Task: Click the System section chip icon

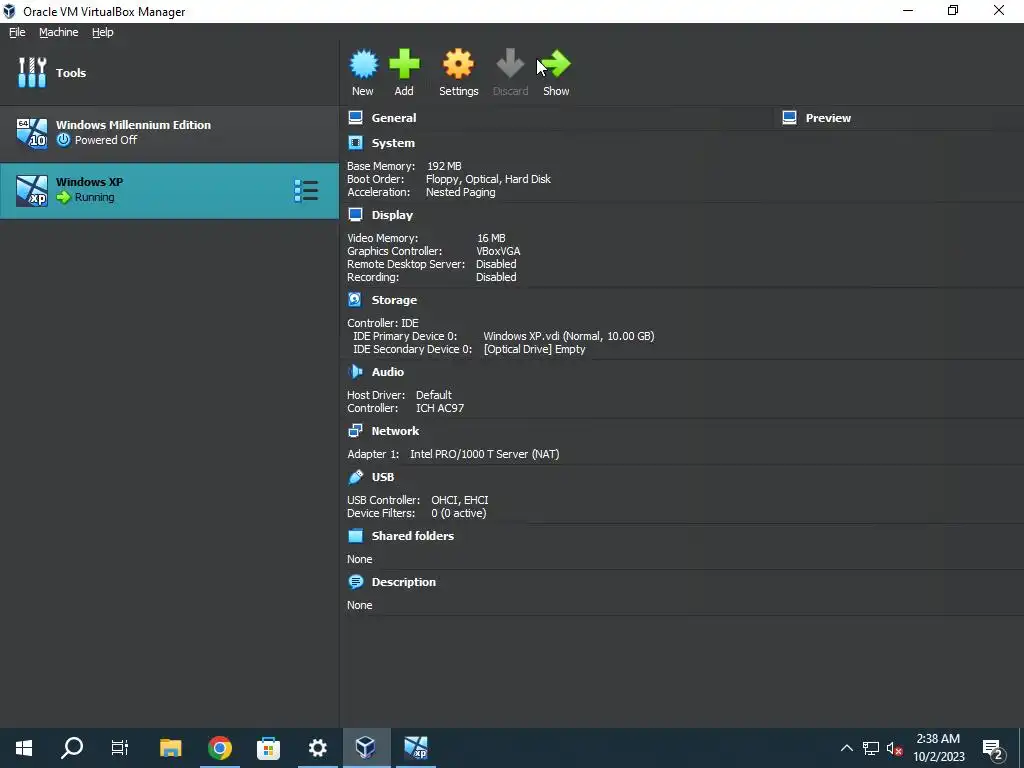Action: (x=355, y=143)
